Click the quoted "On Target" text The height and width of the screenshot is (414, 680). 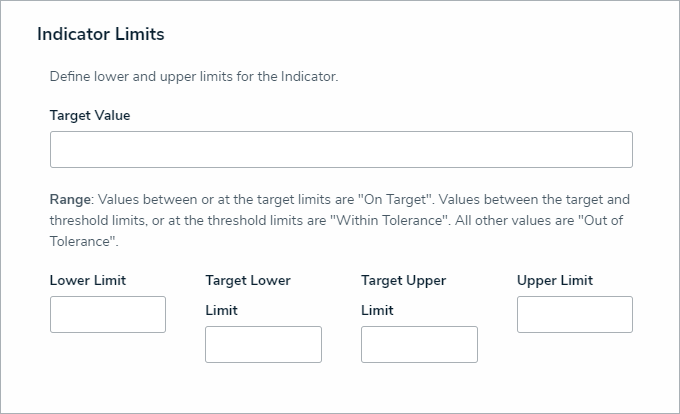click(x=400, y=199)
